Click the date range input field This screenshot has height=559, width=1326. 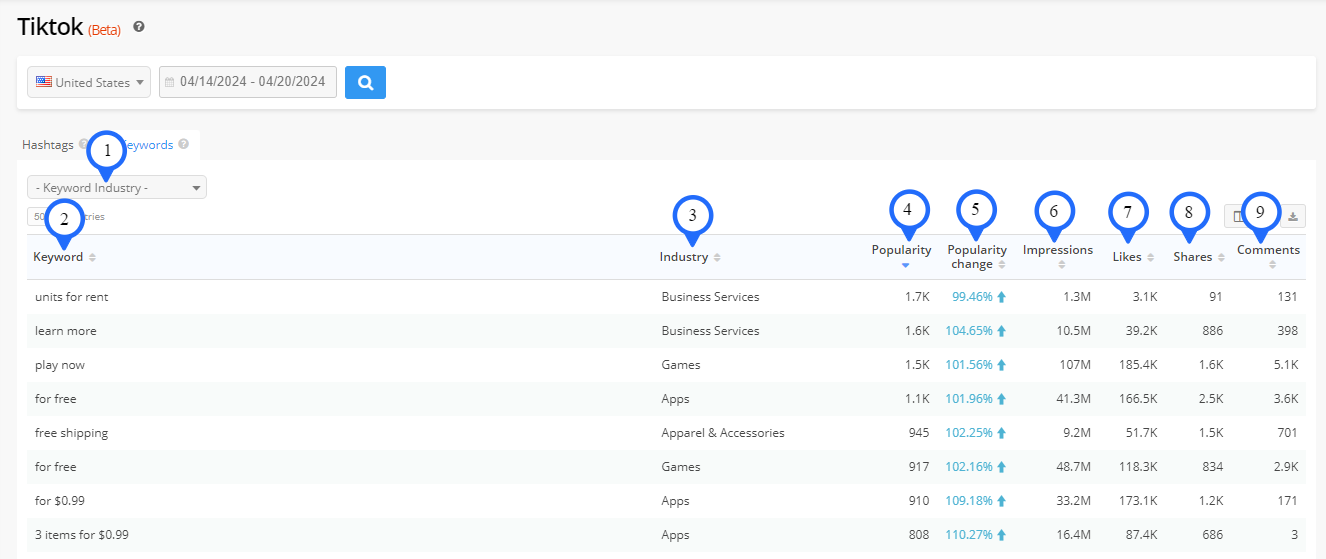point(248,82)
